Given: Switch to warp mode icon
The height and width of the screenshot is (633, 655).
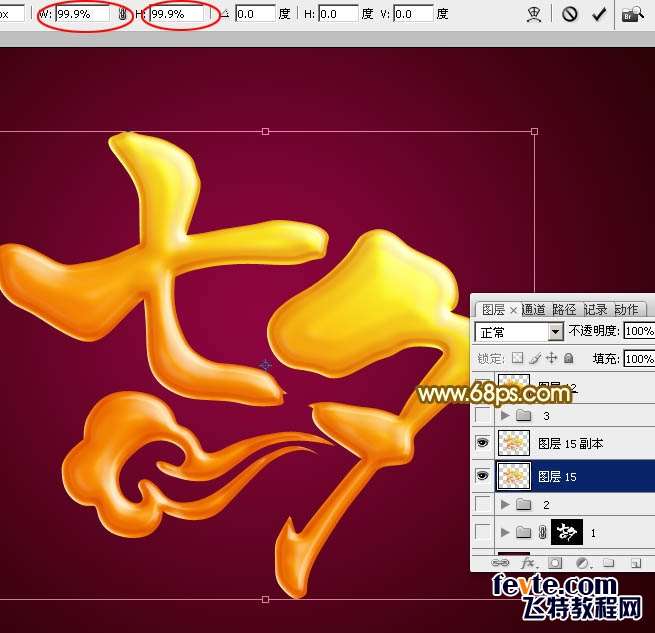Looking at the screenshot, I should [534, 15].
